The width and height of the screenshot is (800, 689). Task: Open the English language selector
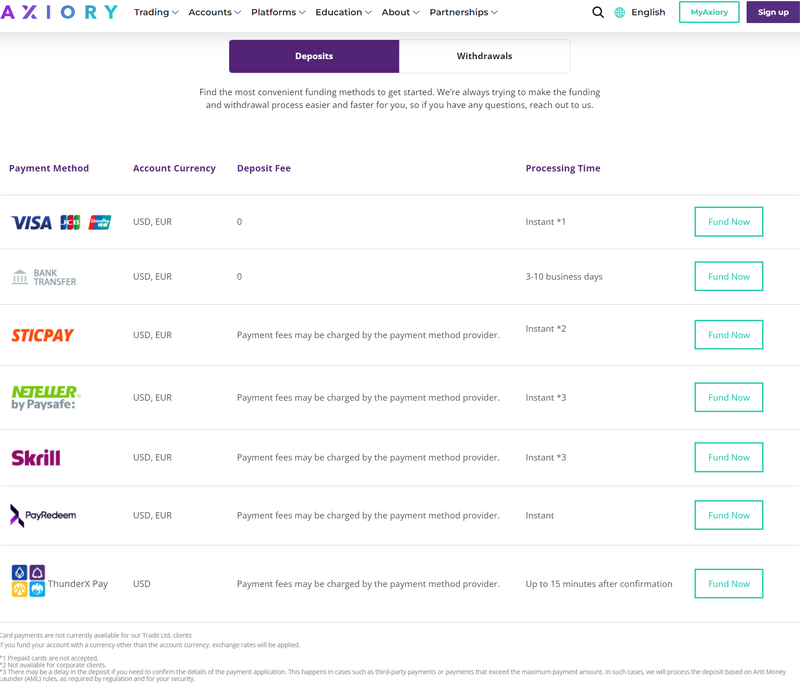pos(648,12)
